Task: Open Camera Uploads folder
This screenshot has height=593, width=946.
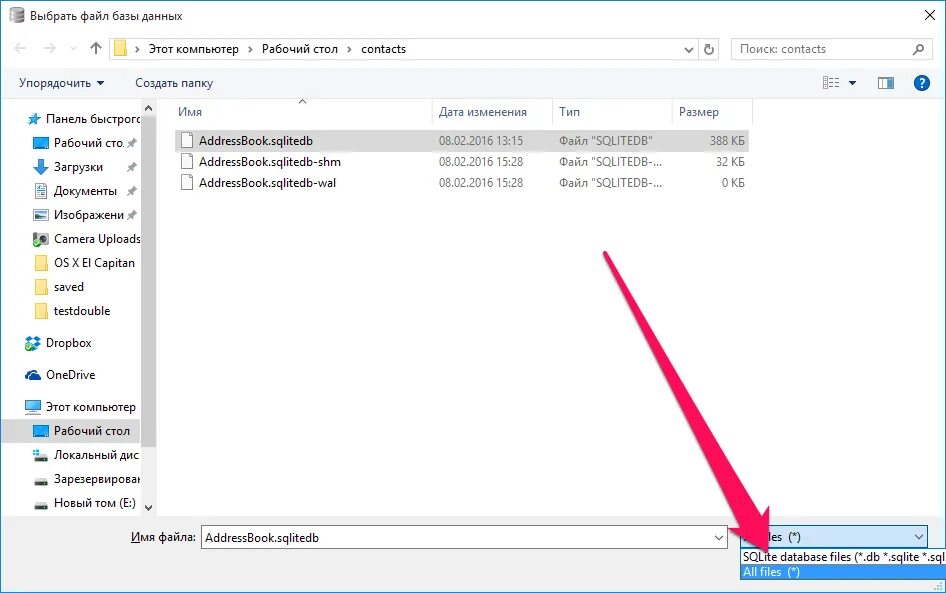Action: pyautogui.click(x=86, y=239)
